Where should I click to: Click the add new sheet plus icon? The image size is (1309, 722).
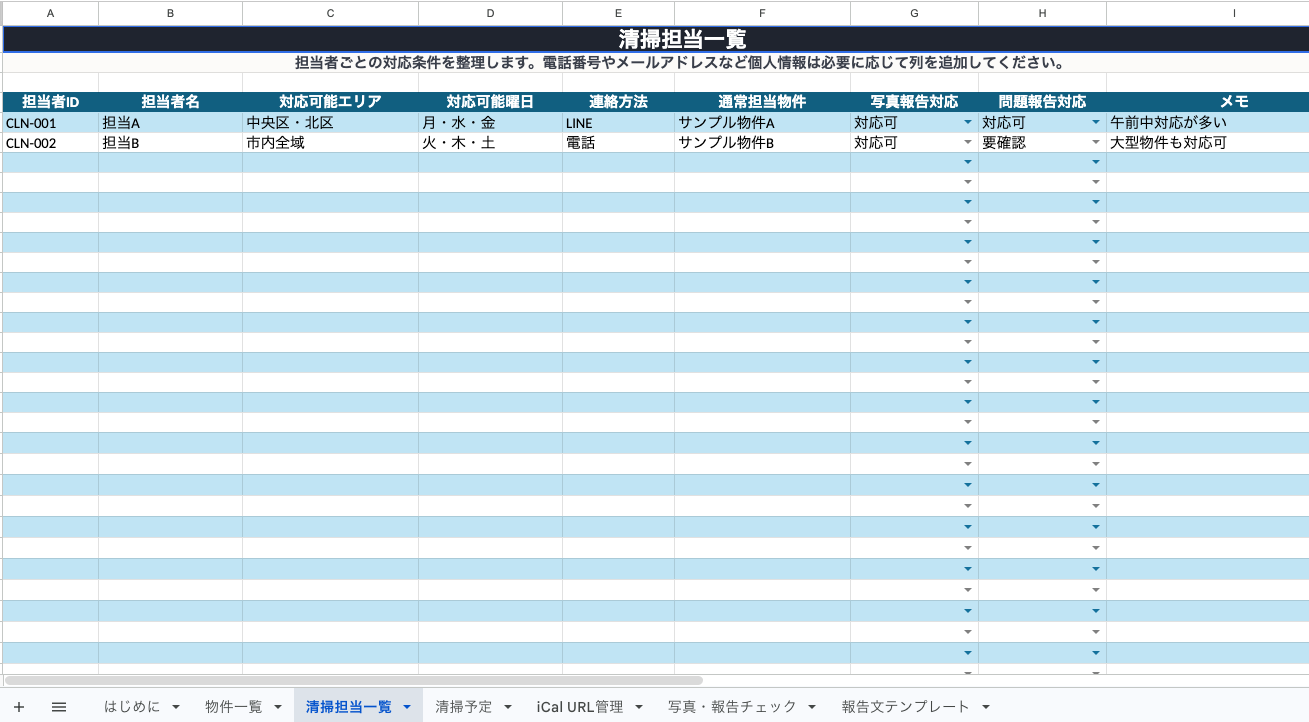click(x=19, y=707)
